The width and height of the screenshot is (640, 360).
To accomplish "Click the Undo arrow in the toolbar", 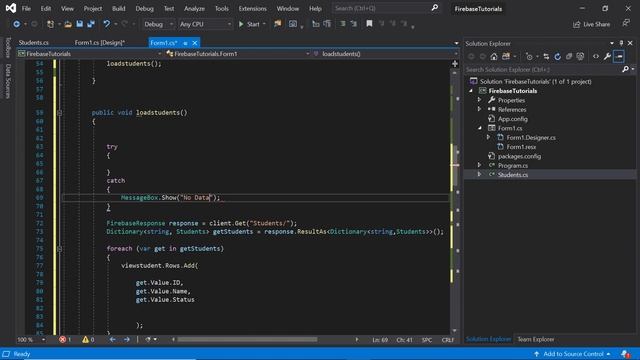I will click(107, 24).
